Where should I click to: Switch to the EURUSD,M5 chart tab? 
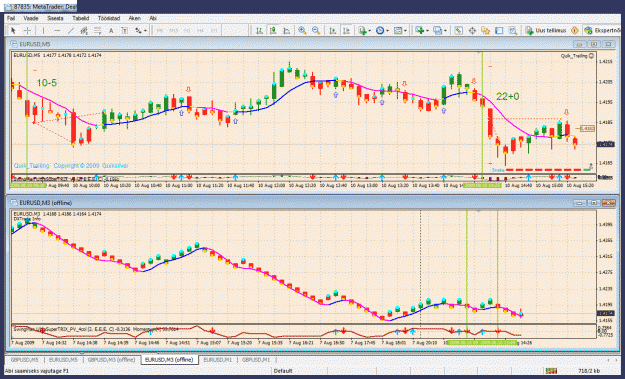[63, 360]
